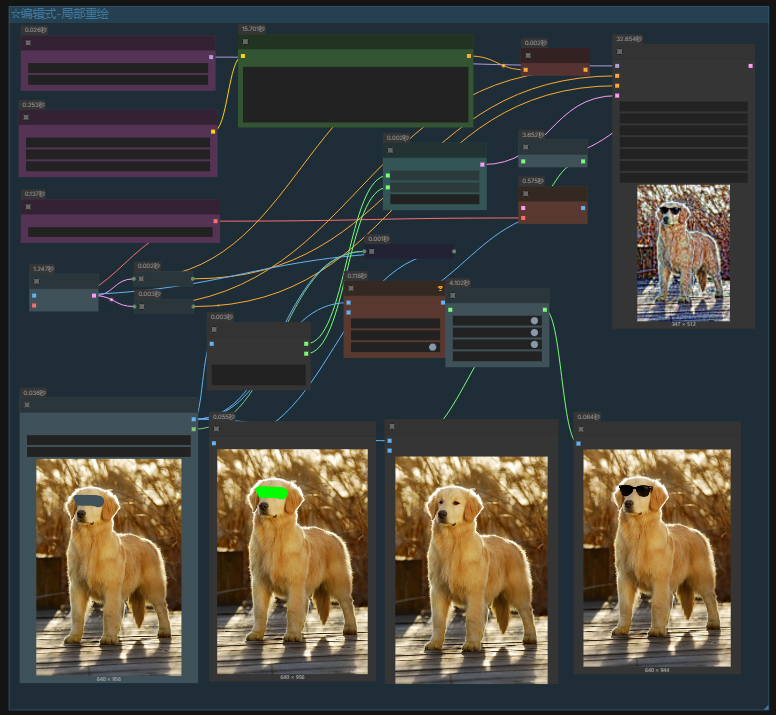
Task: Click the first widget row in the 32.854秒 sampler node
Action: click(683, 106)
